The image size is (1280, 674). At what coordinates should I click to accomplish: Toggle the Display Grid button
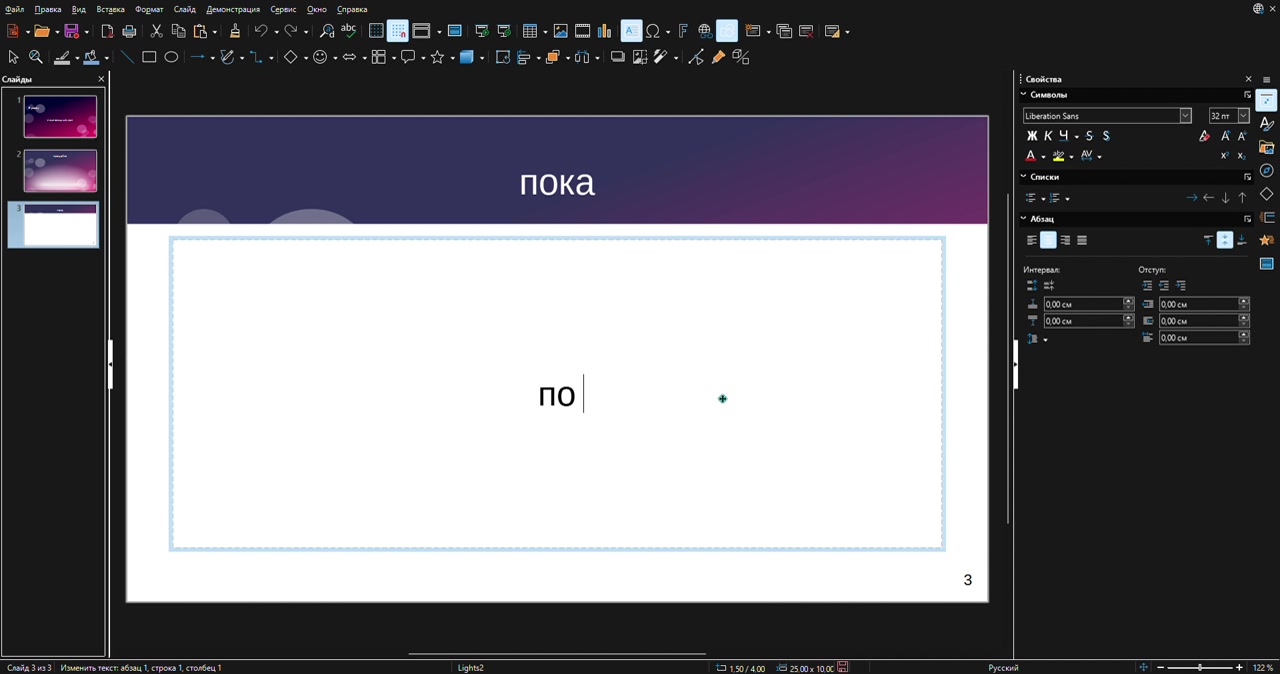click(376, 31)
